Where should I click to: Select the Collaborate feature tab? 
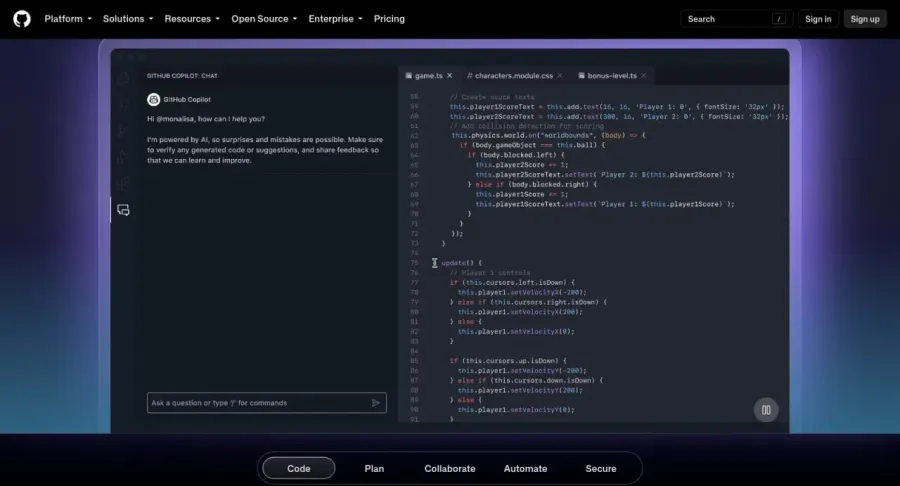[x=449, y=468]
